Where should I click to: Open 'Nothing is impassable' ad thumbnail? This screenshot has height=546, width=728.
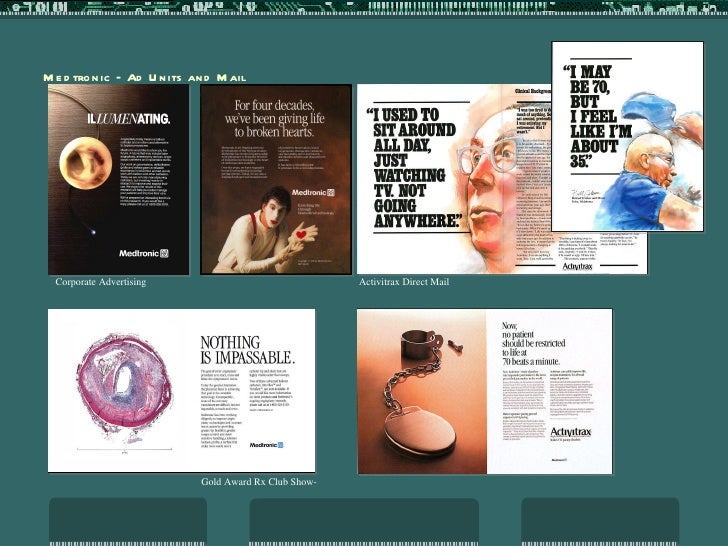point(182,390)
